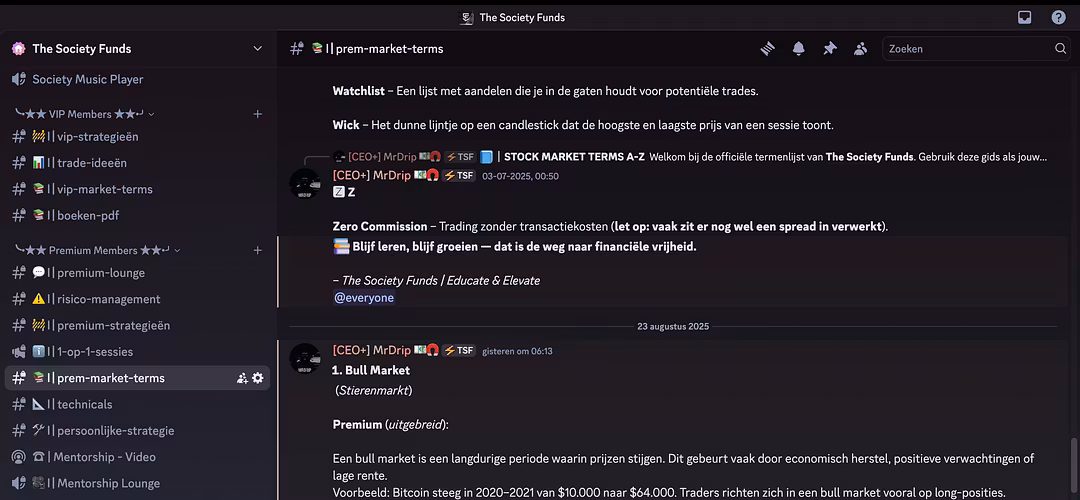Click the @everyone mention
Image resolution: width=1080 pixels, height=500 pixels.
364,298
